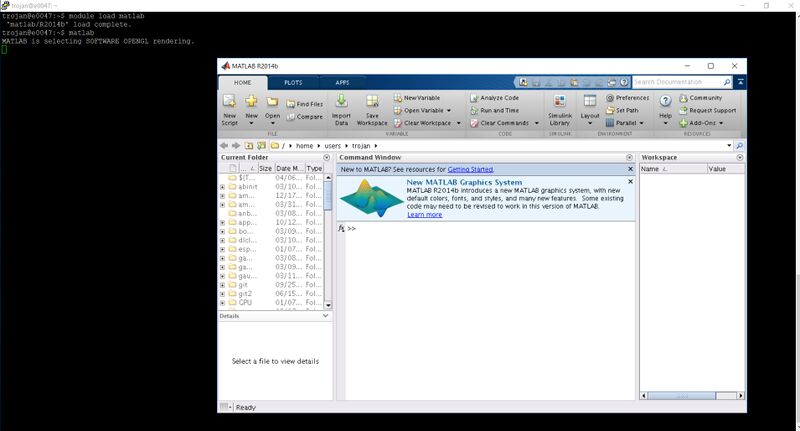The height and width of the screenshot is (431, 800).
Task: Click the documentation search magnifier icon
Action: (727, 82)
